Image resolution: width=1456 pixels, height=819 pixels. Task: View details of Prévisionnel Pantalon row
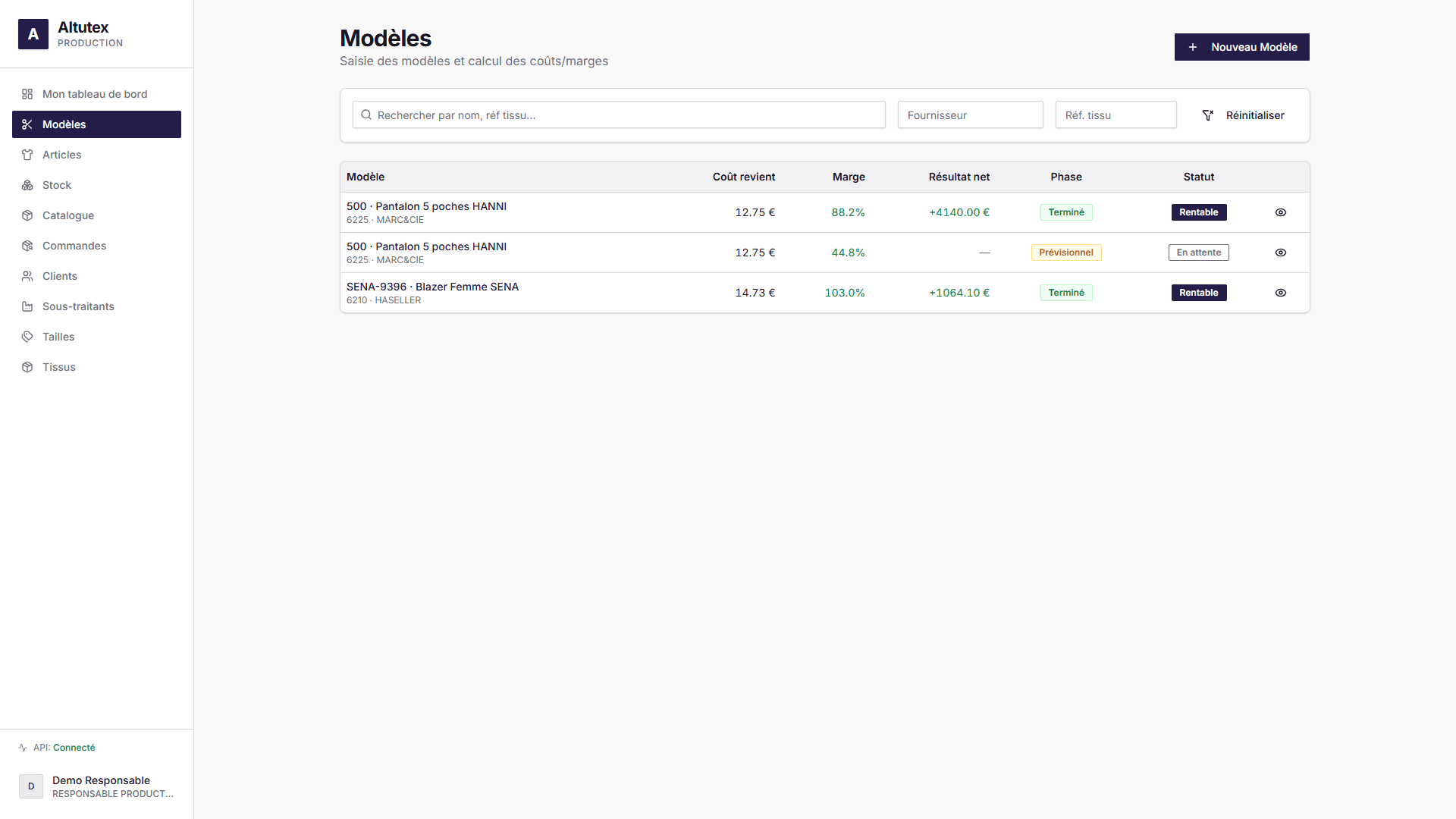1281,253
